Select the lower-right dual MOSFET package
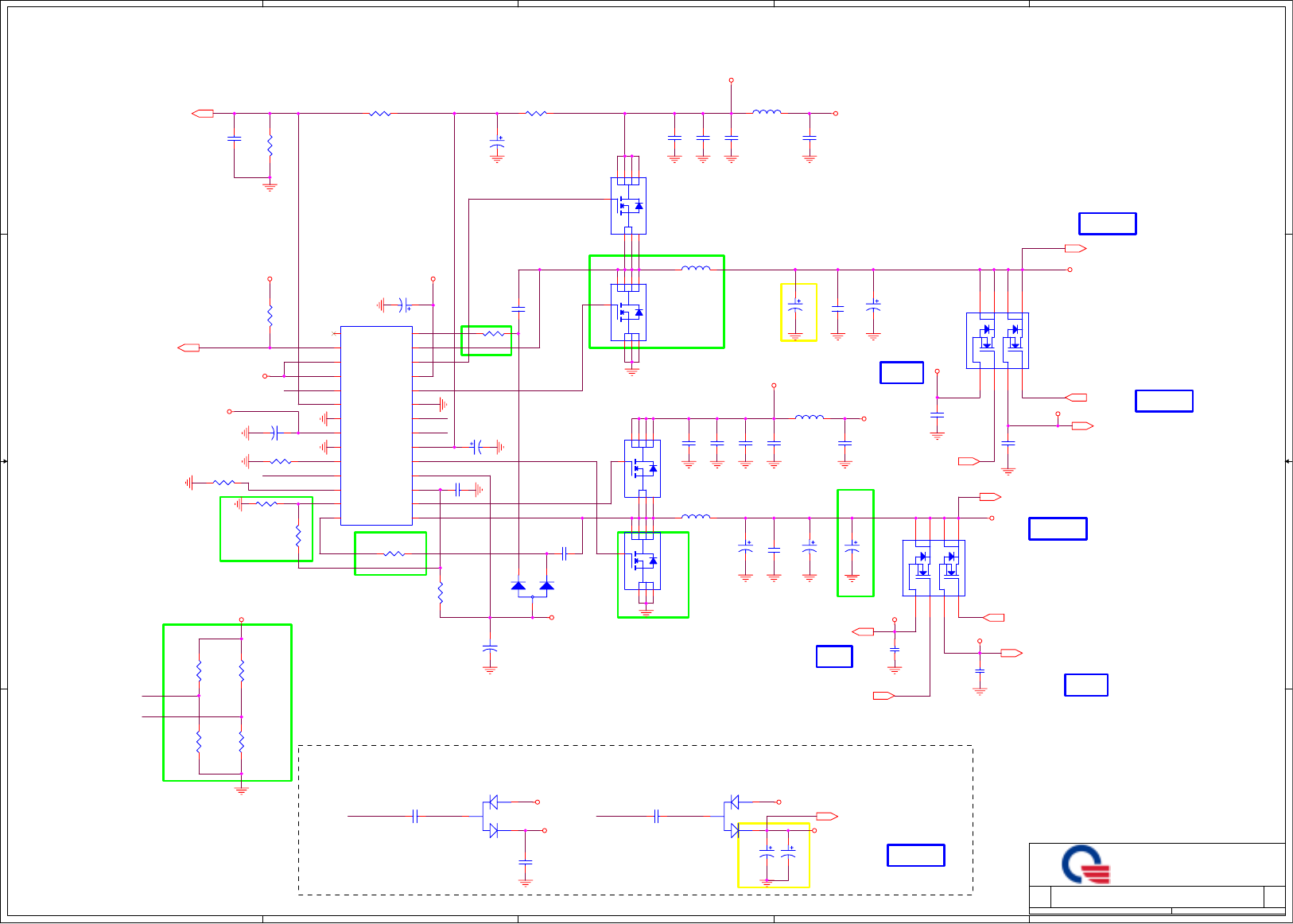1293x924 pixels. [x=934, y=568]
